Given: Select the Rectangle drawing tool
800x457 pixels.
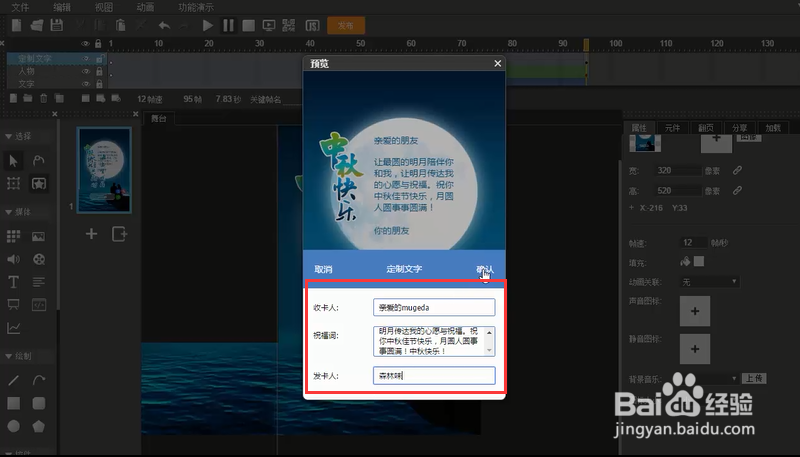Looking at the screenshot, I should (13, 403).
